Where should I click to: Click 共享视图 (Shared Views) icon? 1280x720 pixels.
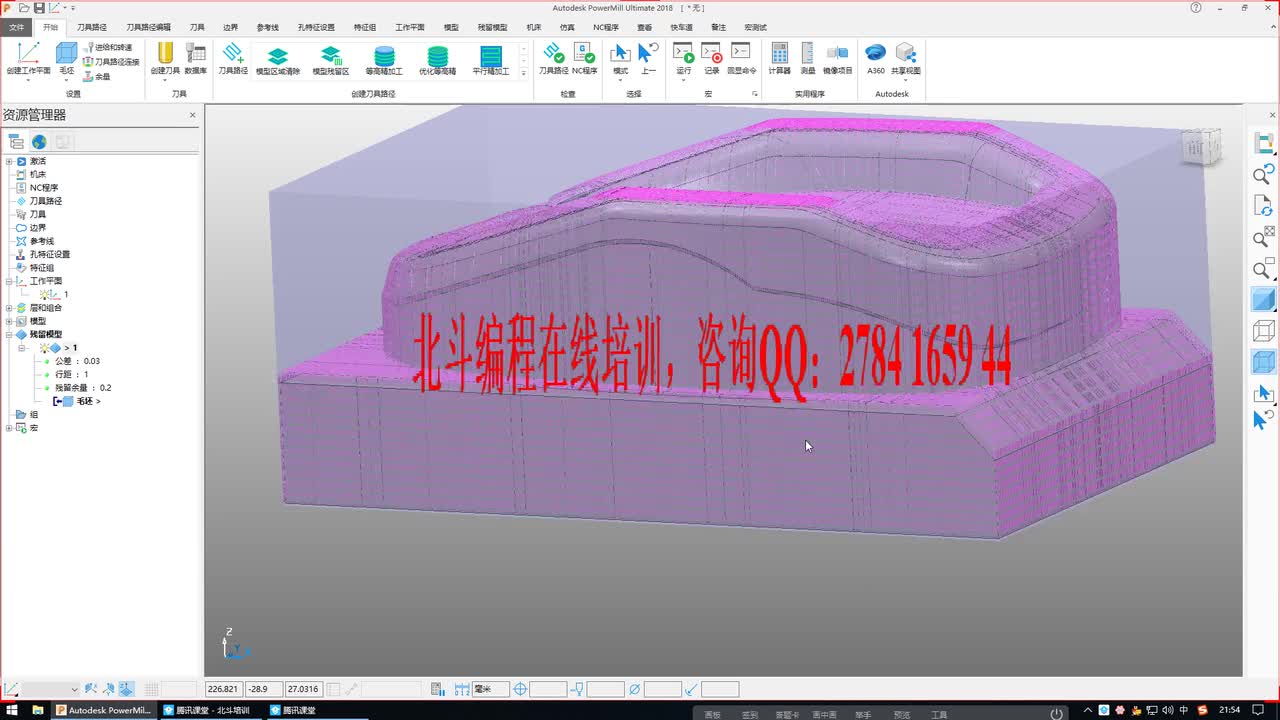[906, 53]
